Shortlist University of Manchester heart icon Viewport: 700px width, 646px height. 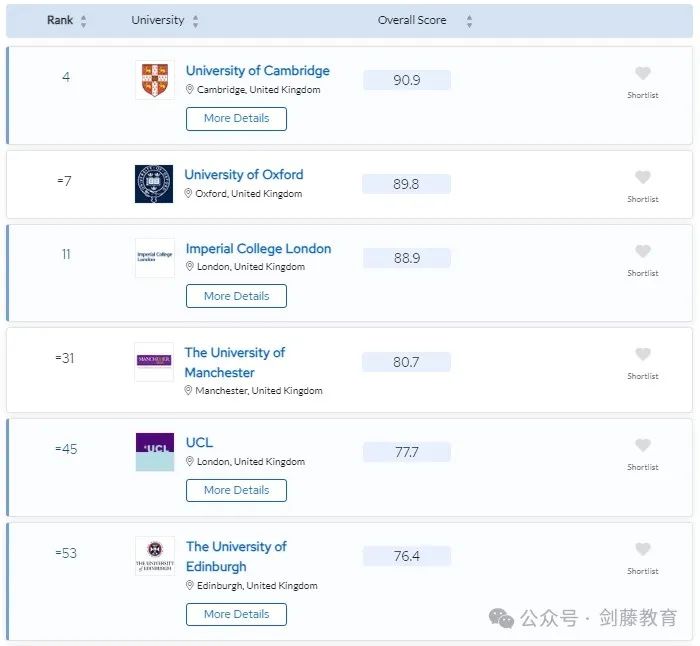coord(643,354)
